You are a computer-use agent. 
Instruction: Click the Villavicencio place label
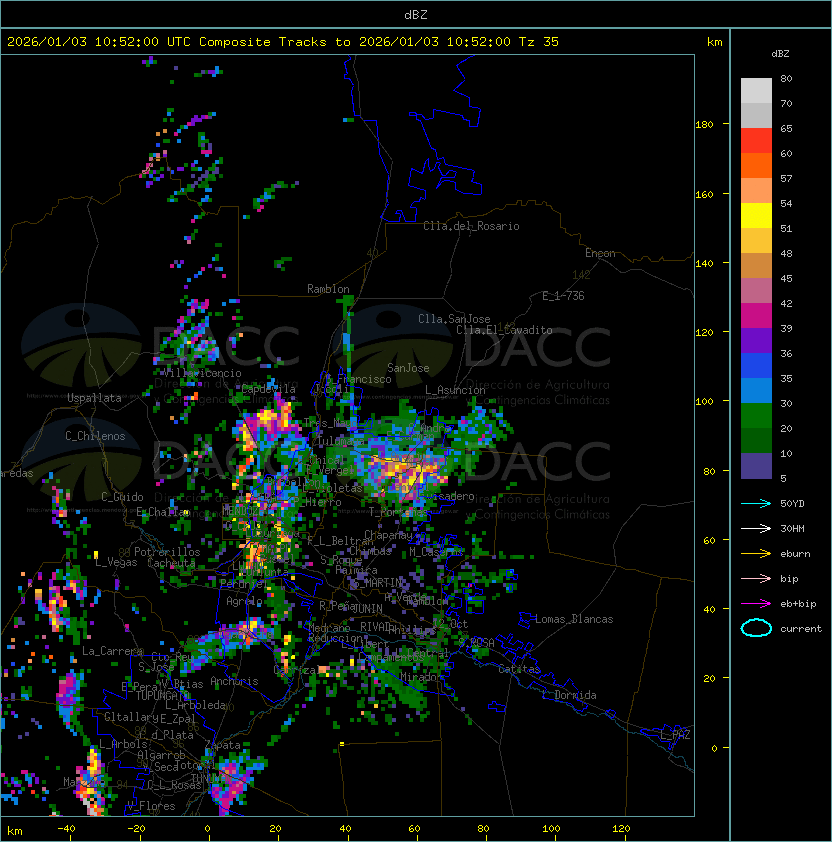click(x=203, y=373)
